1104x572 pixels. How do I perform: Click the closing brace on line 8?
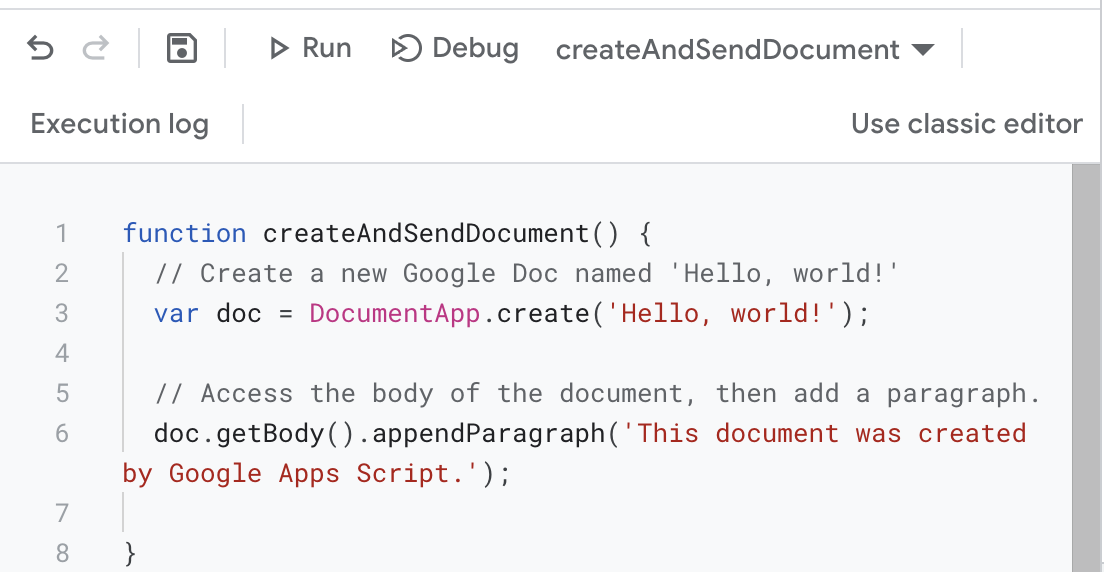click(x=130, y=553)
